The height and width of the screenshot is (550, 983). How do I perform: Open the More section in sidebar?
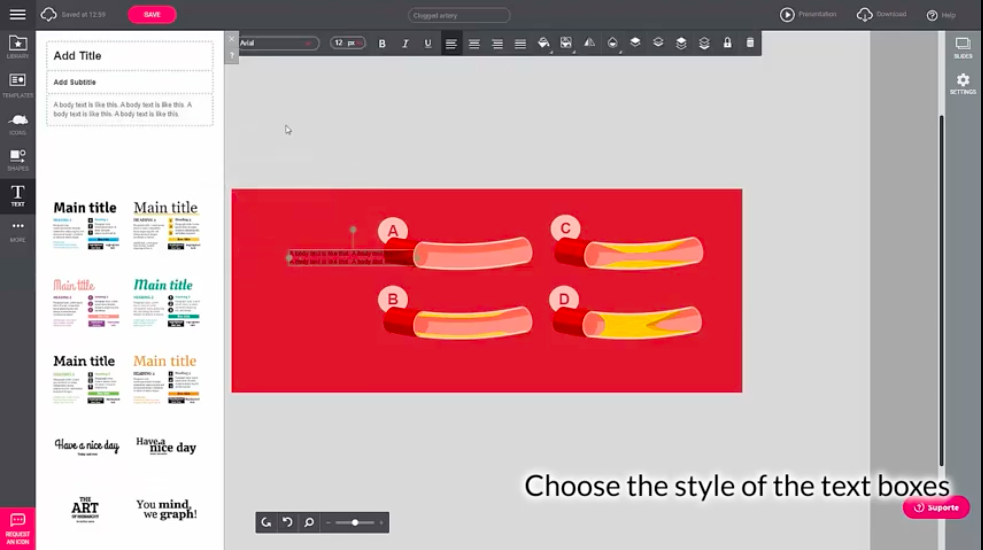tap(17, 230)
